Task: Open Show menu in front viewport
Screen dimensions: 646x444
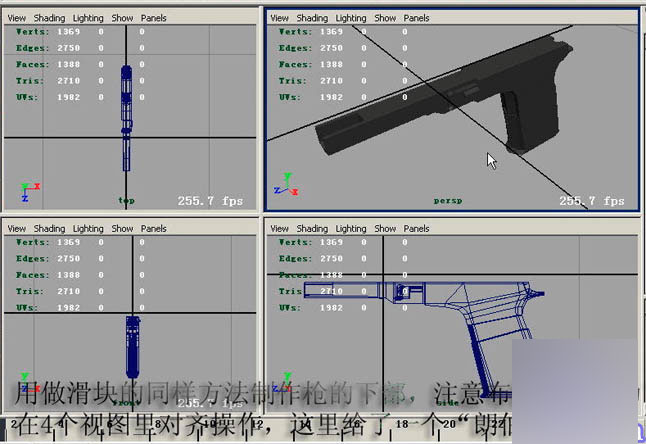Action: tap(122, 229)
